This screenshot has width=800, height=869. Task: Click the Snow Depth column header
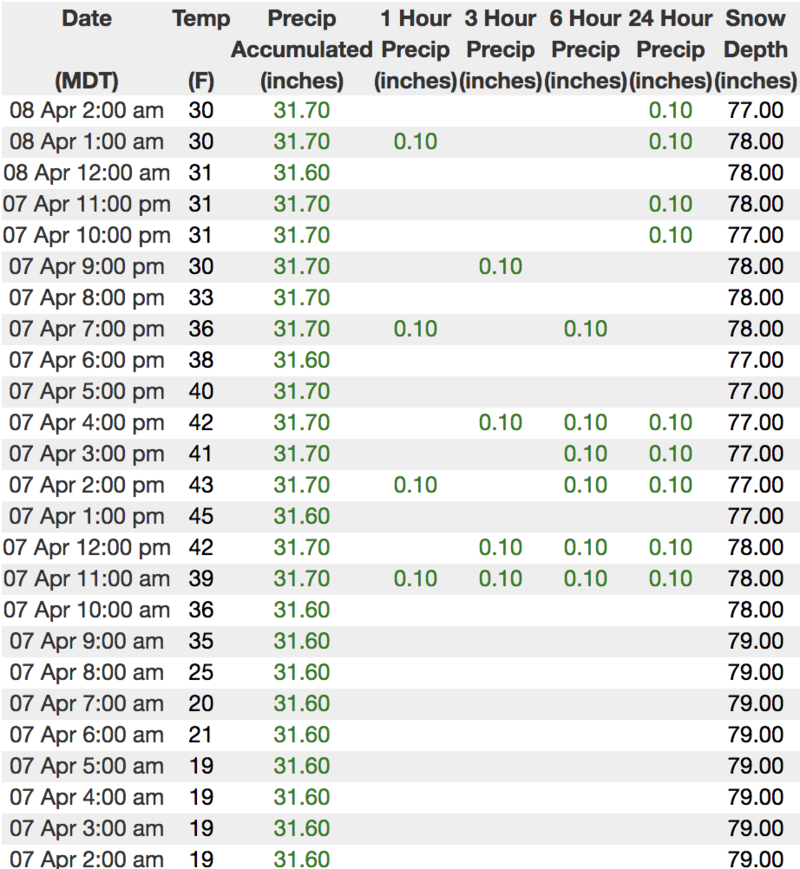[755, 49]
